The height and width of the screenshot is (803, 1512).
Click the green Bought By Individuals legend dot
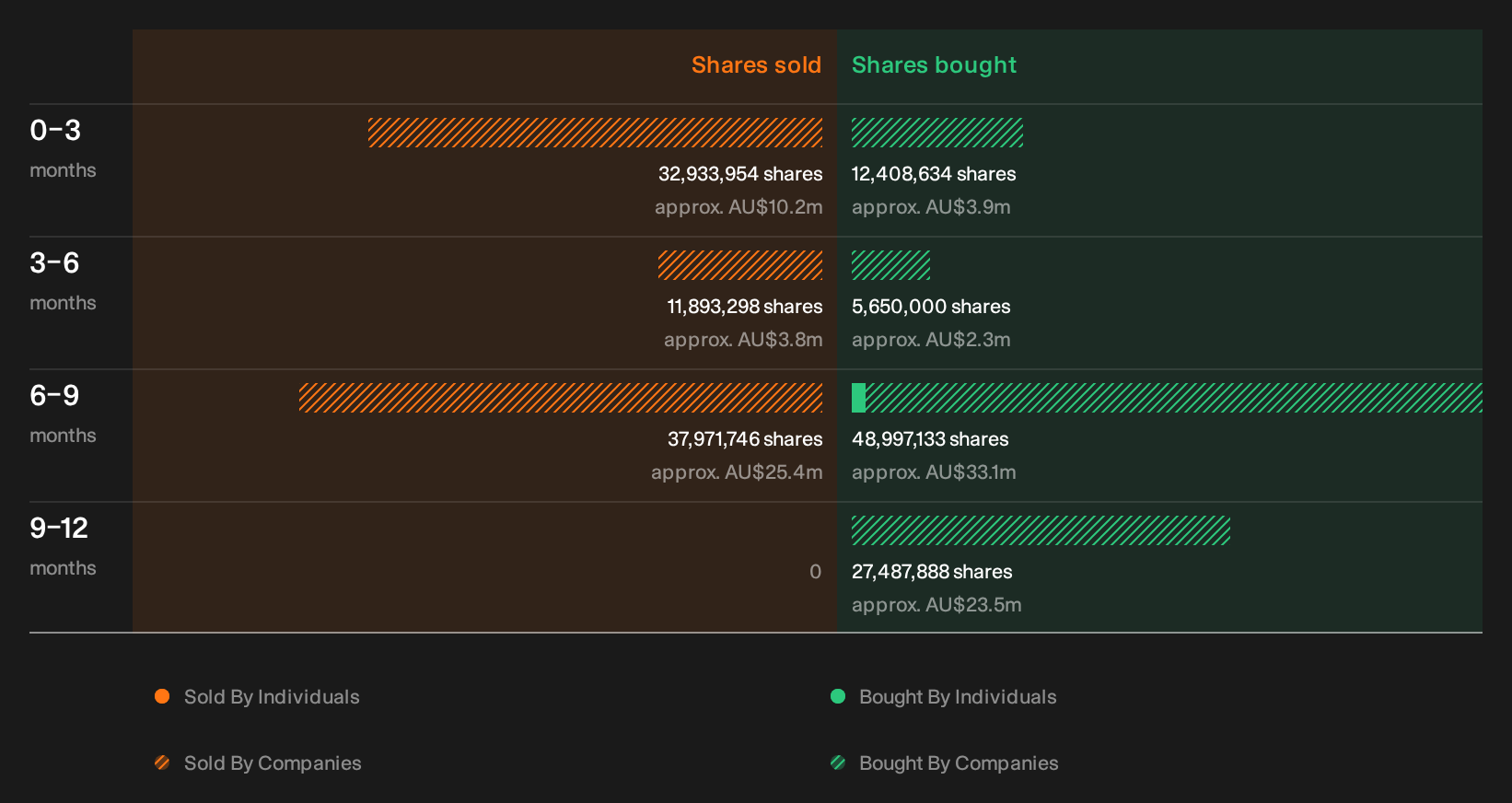(838, 696)
